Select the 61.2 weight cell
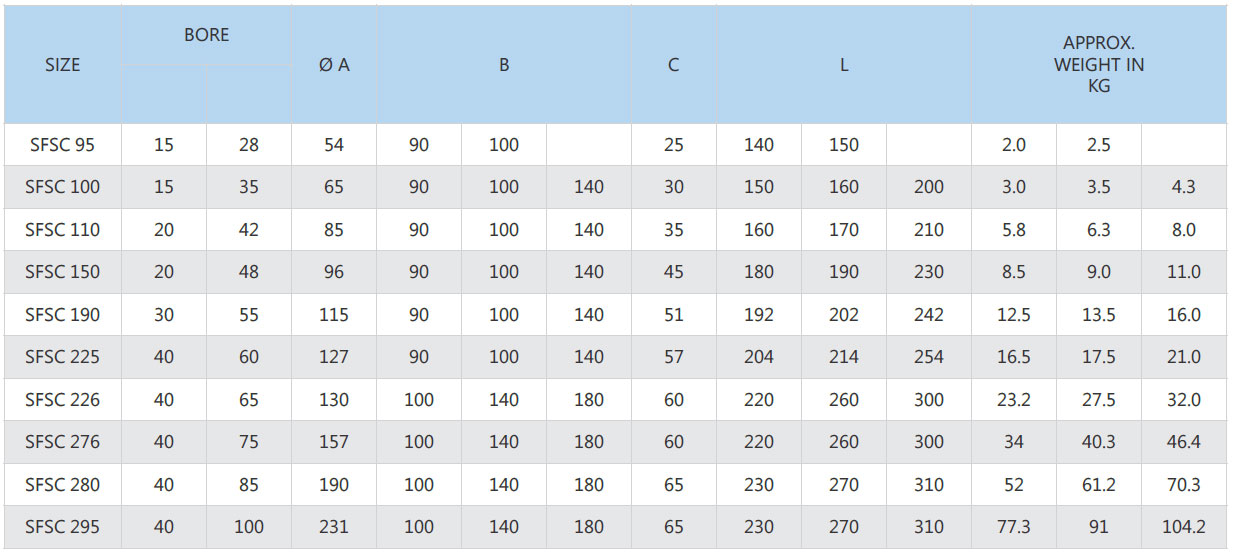Image resolution: width=1235 pixels, height=557 pixels. [1099, 485]
